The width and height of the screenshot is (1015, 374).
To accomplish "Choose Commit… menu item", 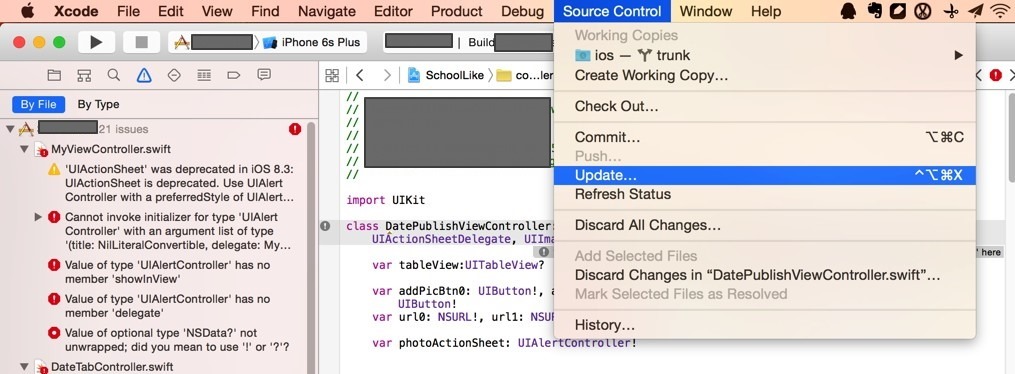I will (x=764, y=137).
